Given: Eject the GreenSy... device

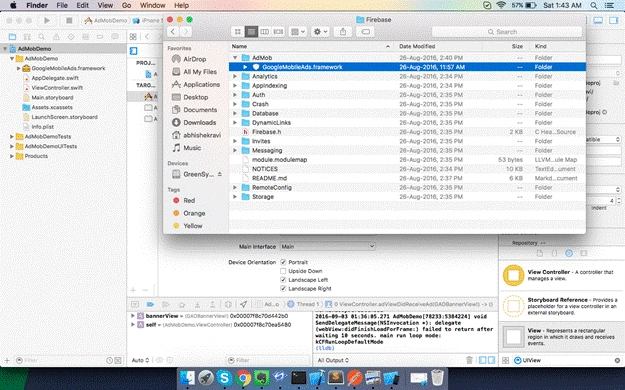Looking at the screenshot, I should pos(220,174).
